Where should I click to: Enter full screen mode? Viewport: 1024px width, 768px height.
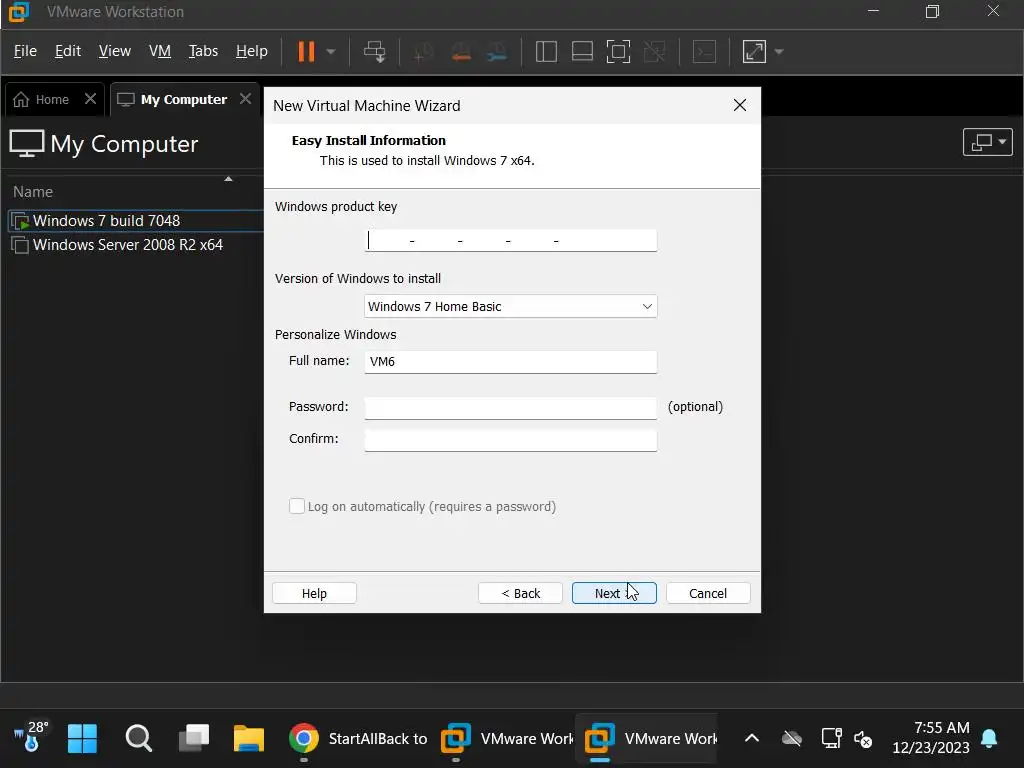pos(618,52)
